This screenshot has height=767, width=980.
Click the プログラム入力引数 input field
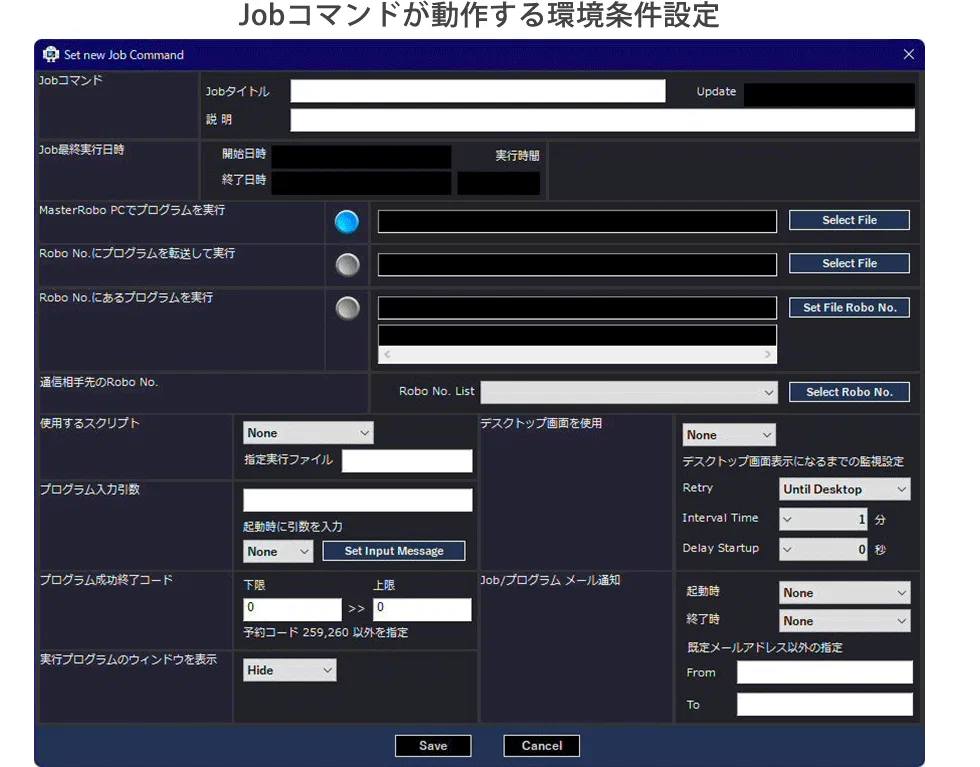(358, 500)
